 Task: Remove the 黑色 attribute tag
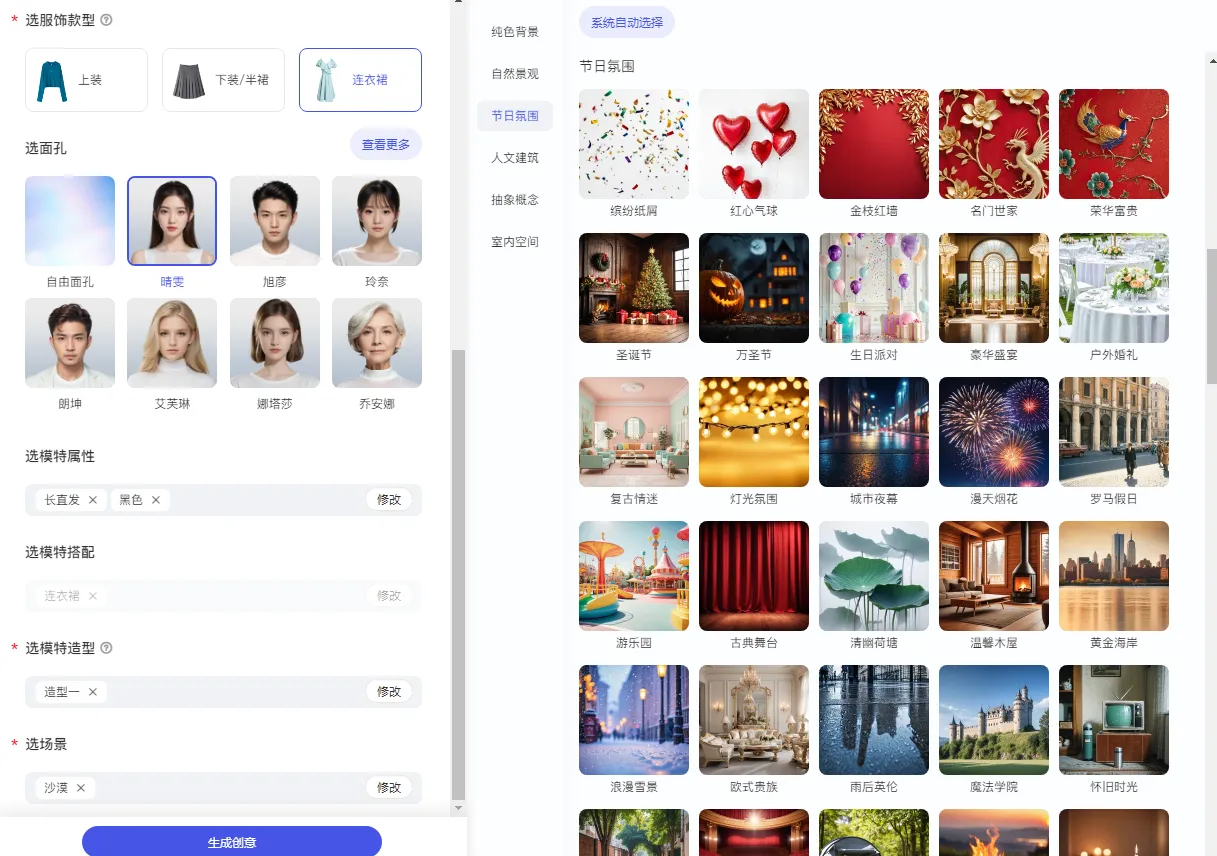[x=156, y=500]
